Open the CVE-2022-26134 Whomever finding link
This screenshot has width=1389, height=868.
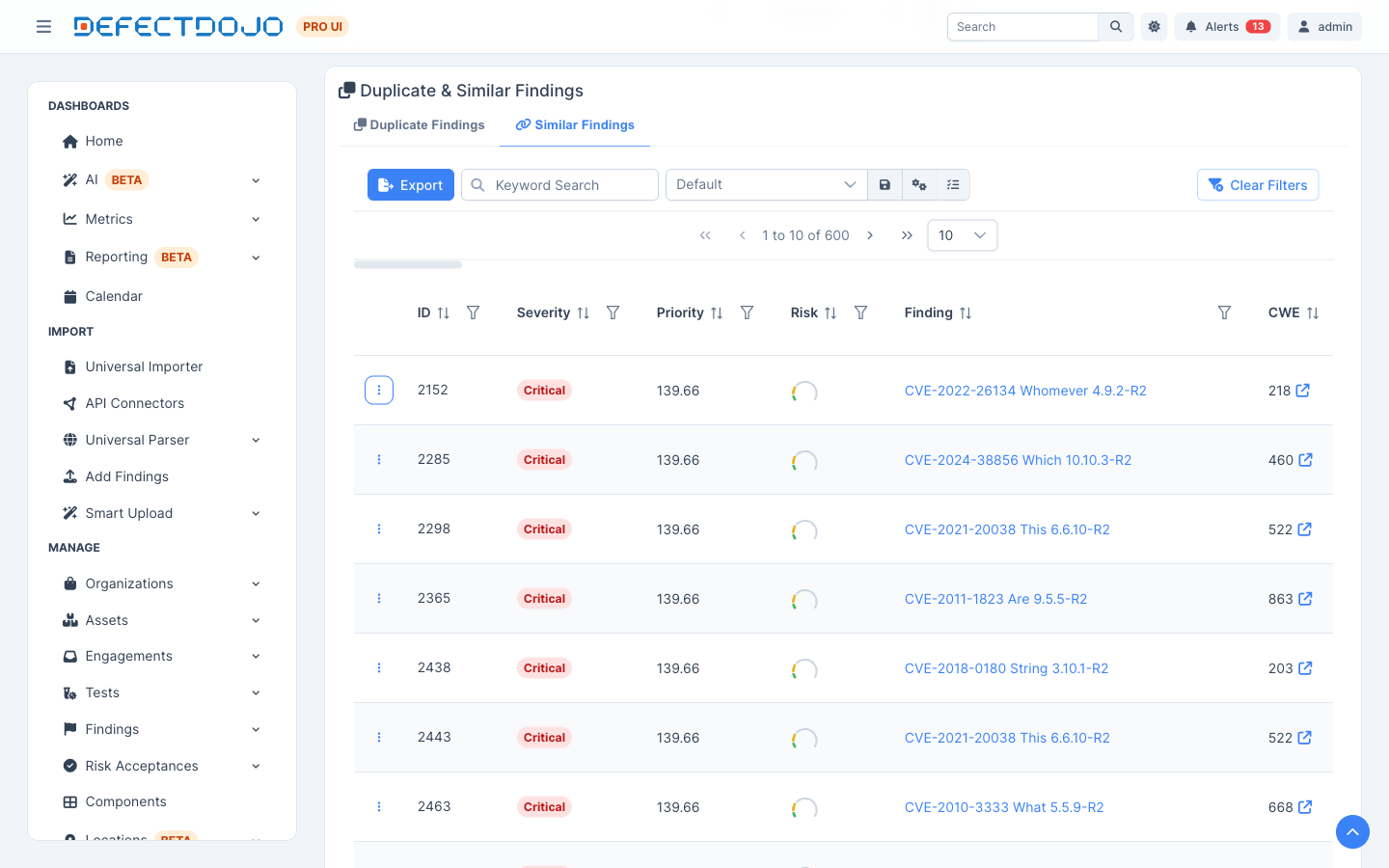(x=1025, y=391)
